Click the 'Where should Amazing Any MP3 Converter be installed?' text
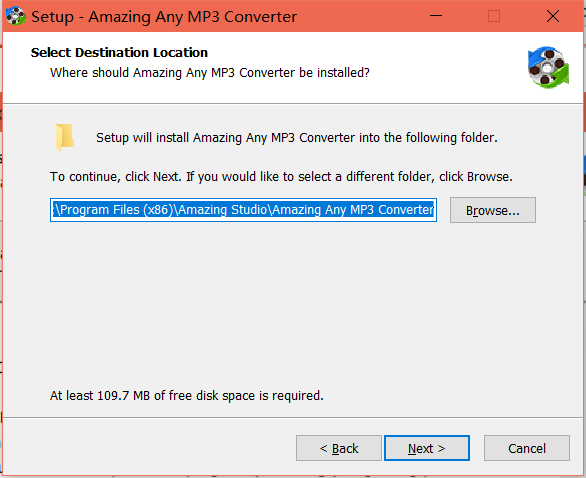This screenshot has width=586, height=478. click(x=210, y=73)
